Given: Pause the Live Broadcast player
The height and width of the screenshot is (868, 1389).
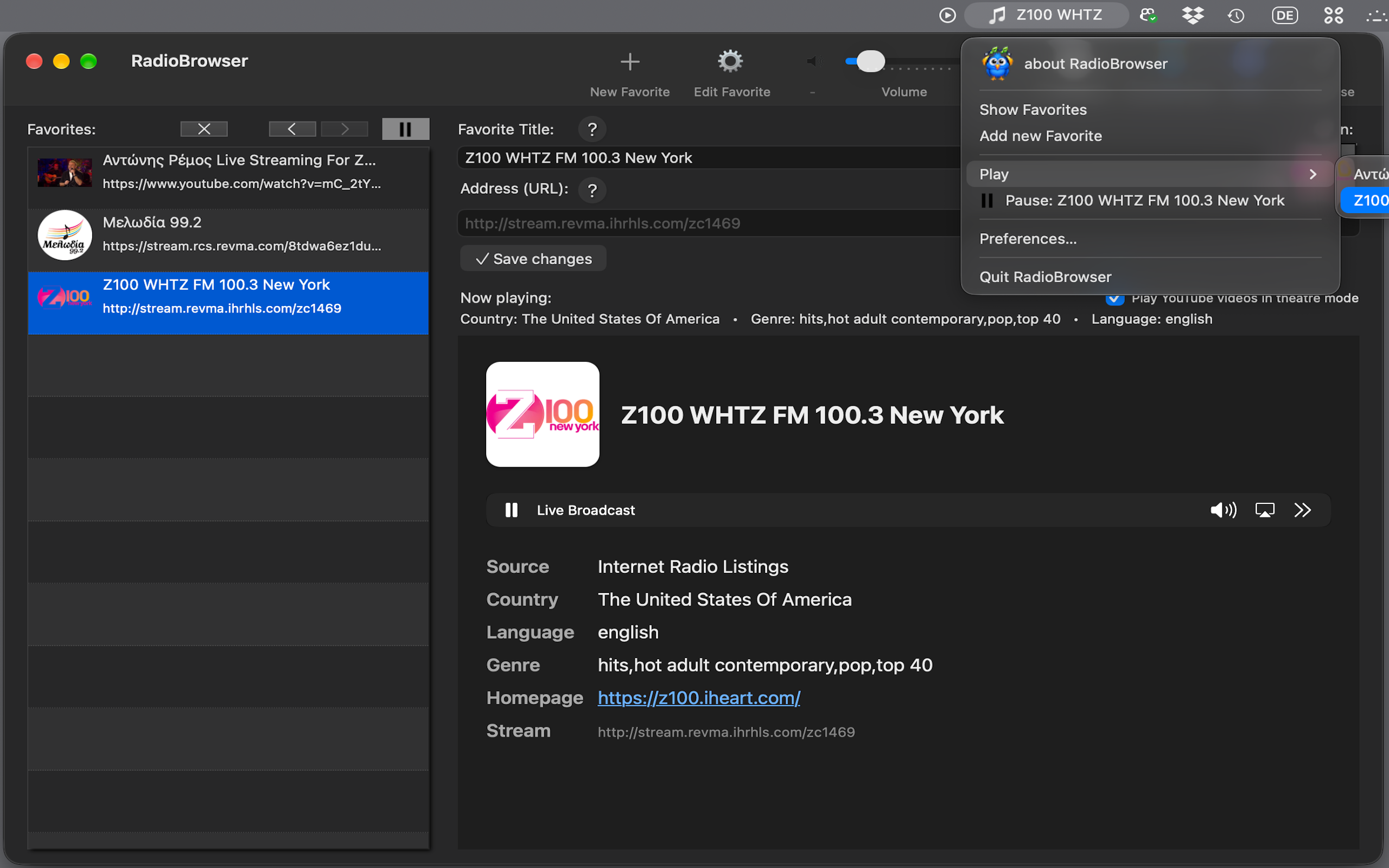Looking at the screenshot, I should [x=511, y=510].
